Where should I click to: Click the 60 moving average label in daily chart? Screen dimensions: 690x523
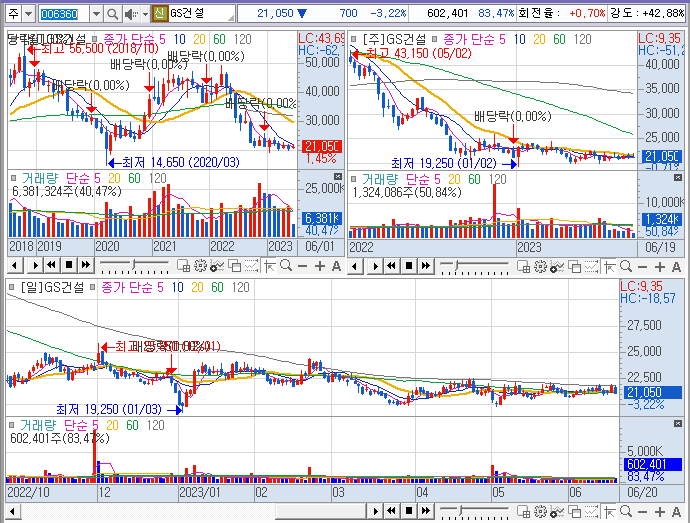pos(217,287)
